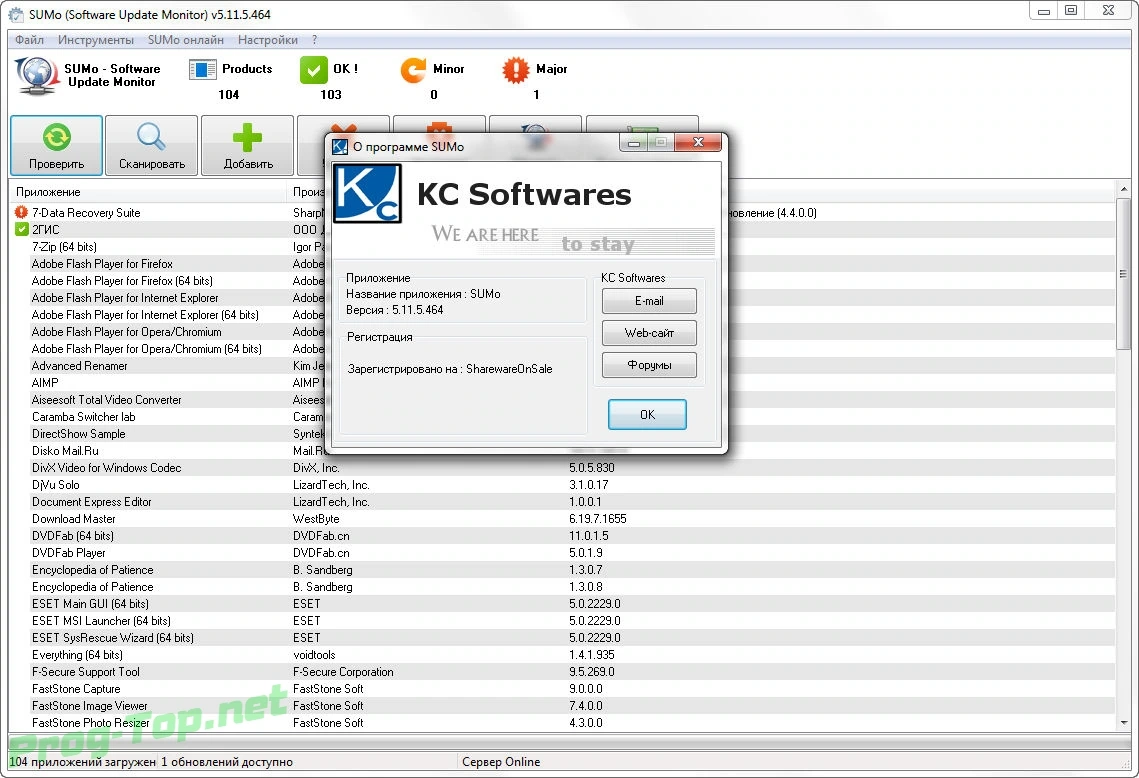Image resolution: width=1139 pixels, height=778 pixels.
Task: Click 1 обновлений доступно status text
Action: (x=227, y=762)
